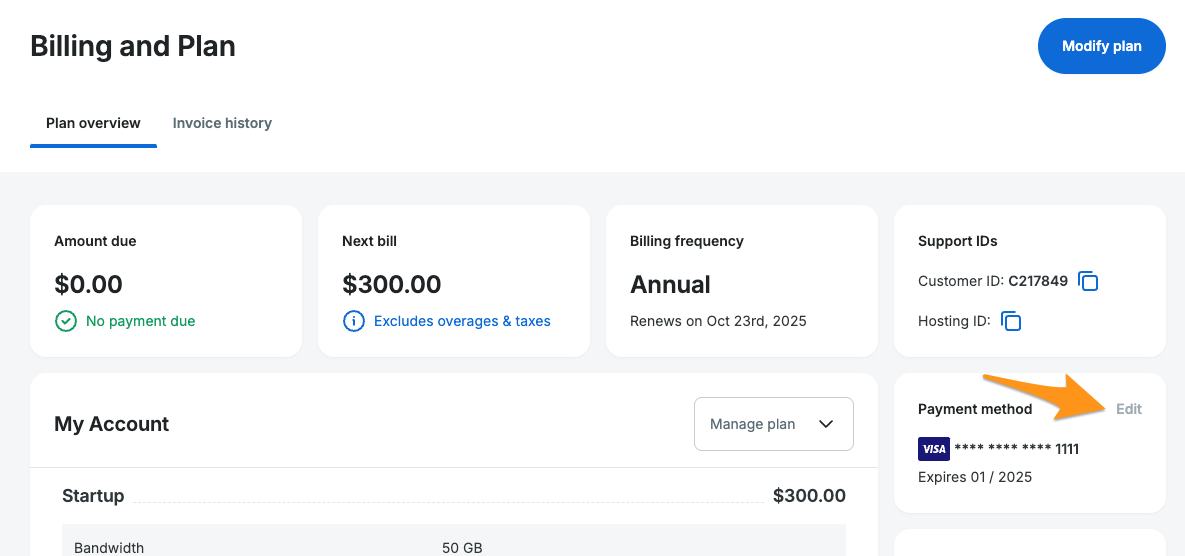Click the masked card number ending 1111
Screen dimensions: 1185x556
[x=1016, y=449]
